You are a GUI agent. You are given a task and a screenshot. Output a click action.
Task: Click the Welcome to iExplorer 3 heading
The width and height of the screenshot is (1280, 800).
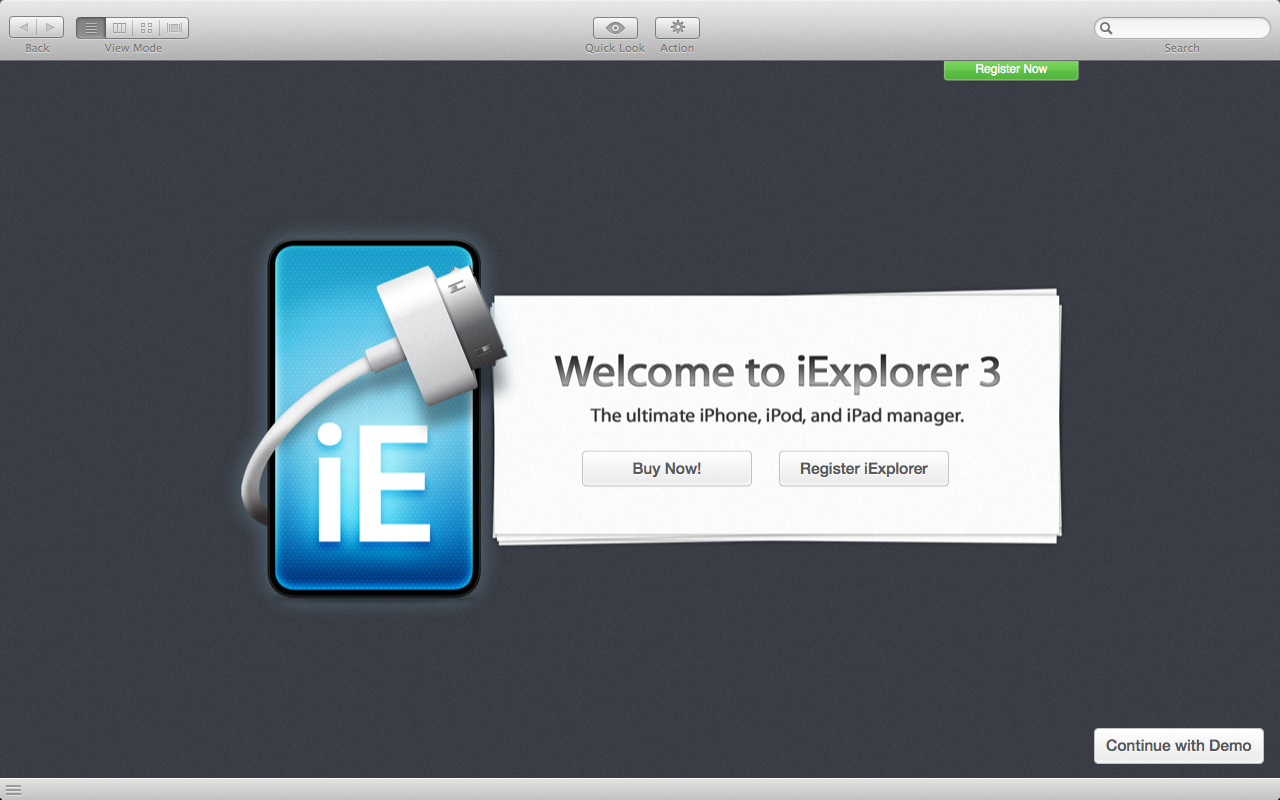(777, 371)
